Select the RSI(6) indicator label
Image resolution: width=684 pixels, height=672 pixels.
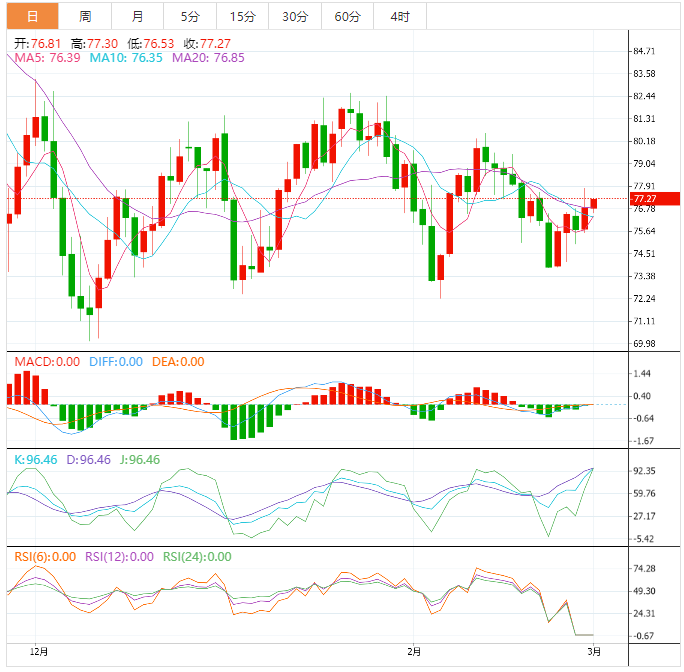point(46,557)
